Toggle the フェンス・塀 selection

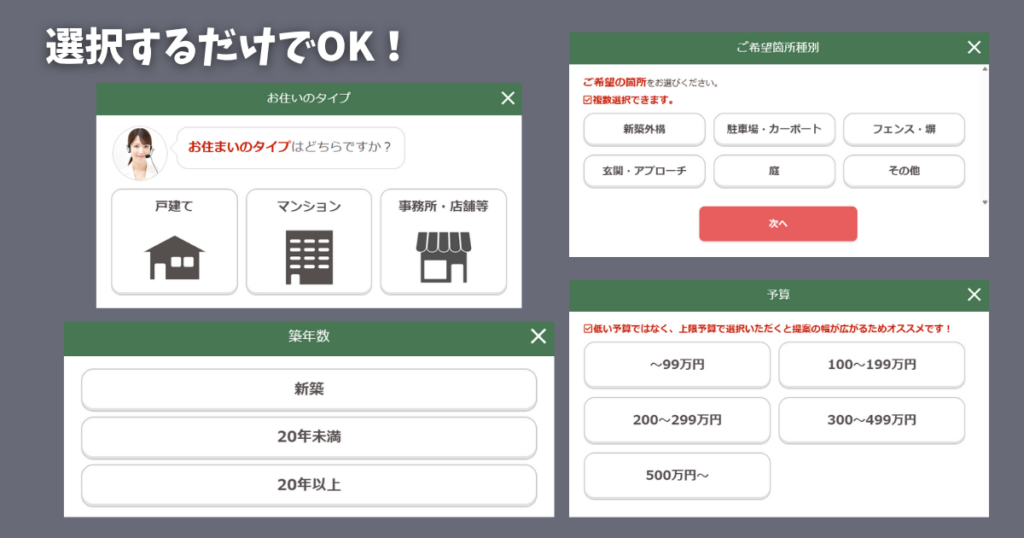point(904,129)
